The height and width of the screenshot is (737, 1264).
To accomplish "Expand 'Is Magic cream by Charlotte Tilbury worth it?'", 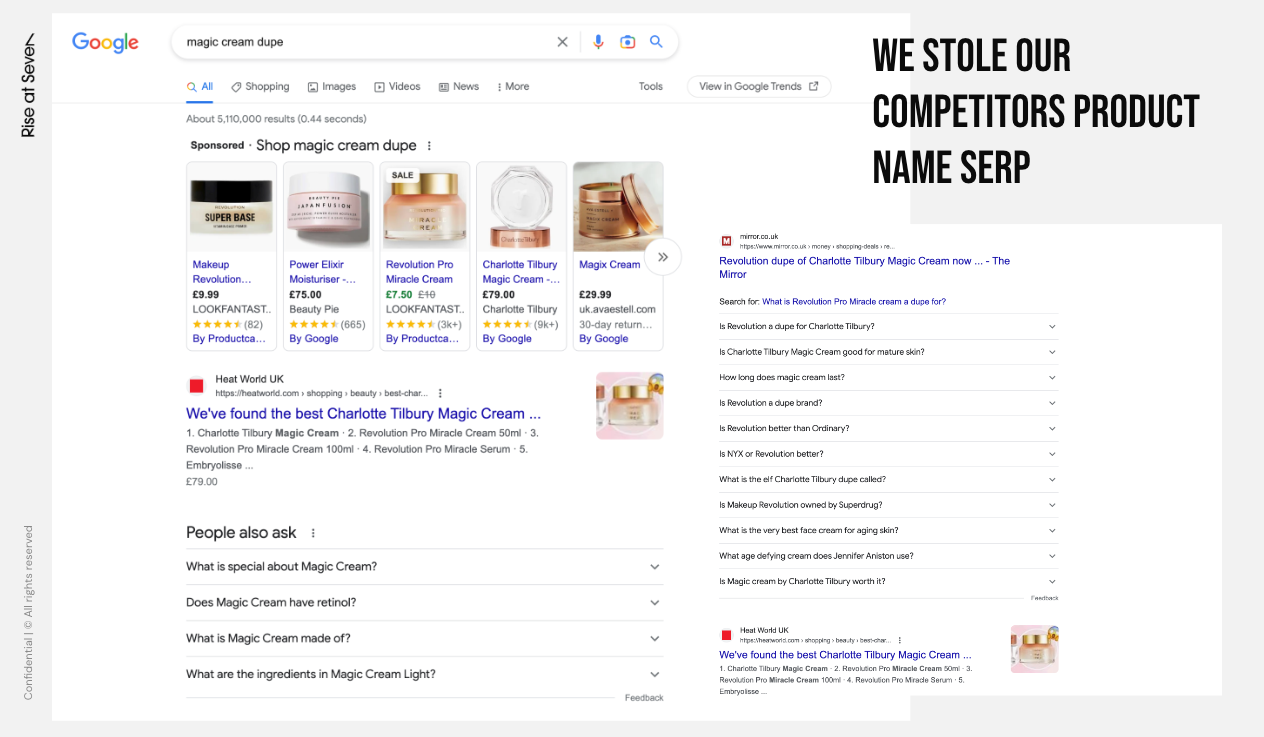I will tap(888, 582).
